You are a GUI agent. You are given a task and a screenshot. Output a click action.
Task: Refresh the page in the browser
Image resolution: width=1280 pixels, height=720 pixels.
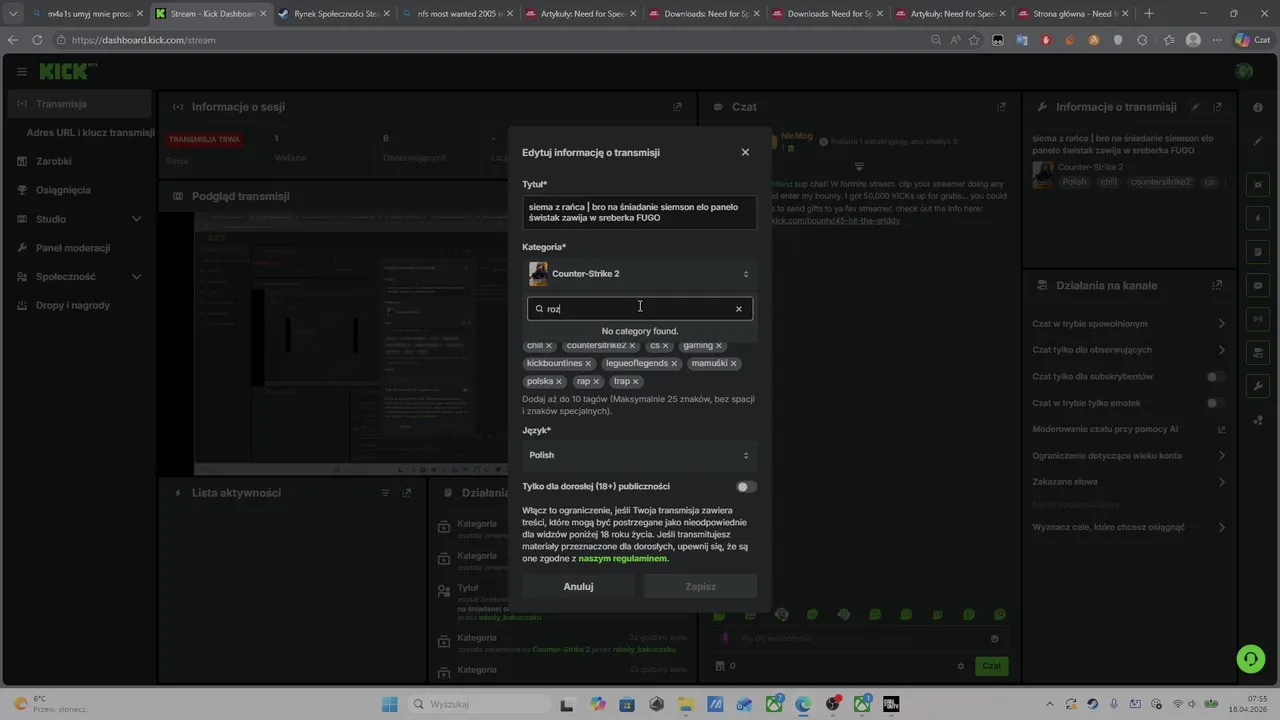click(x=37, y=40)
